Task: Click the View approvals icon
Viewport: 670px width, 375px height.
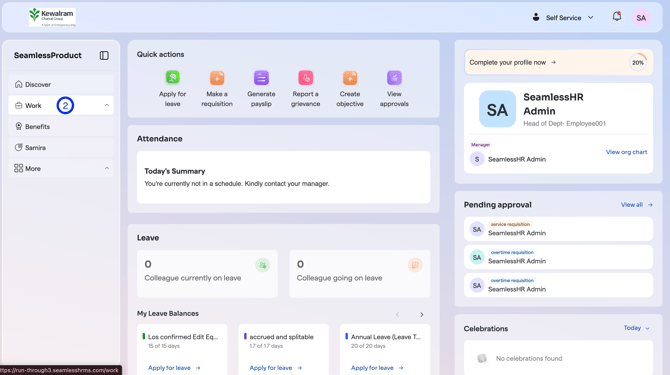Action: click(x=394, y=78)
